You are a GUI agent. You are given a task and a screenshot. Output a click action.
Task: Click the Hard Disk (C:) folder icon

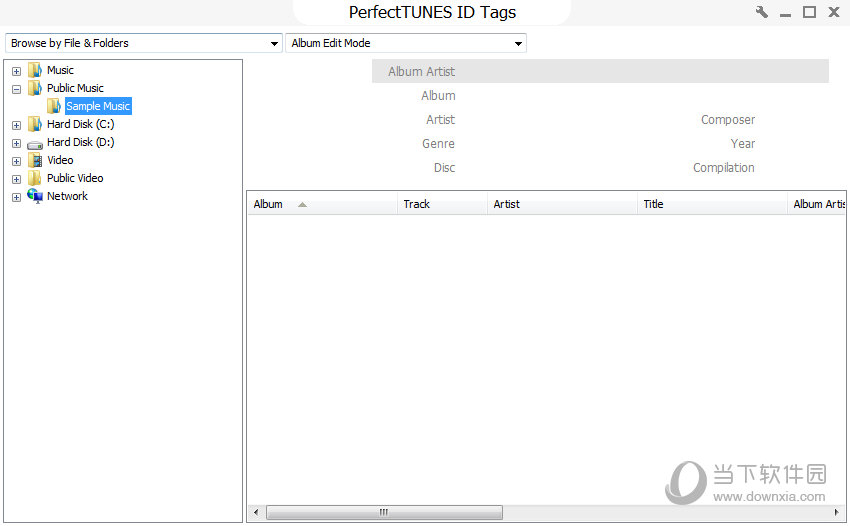pyautogui.click(x=35, y=124)
